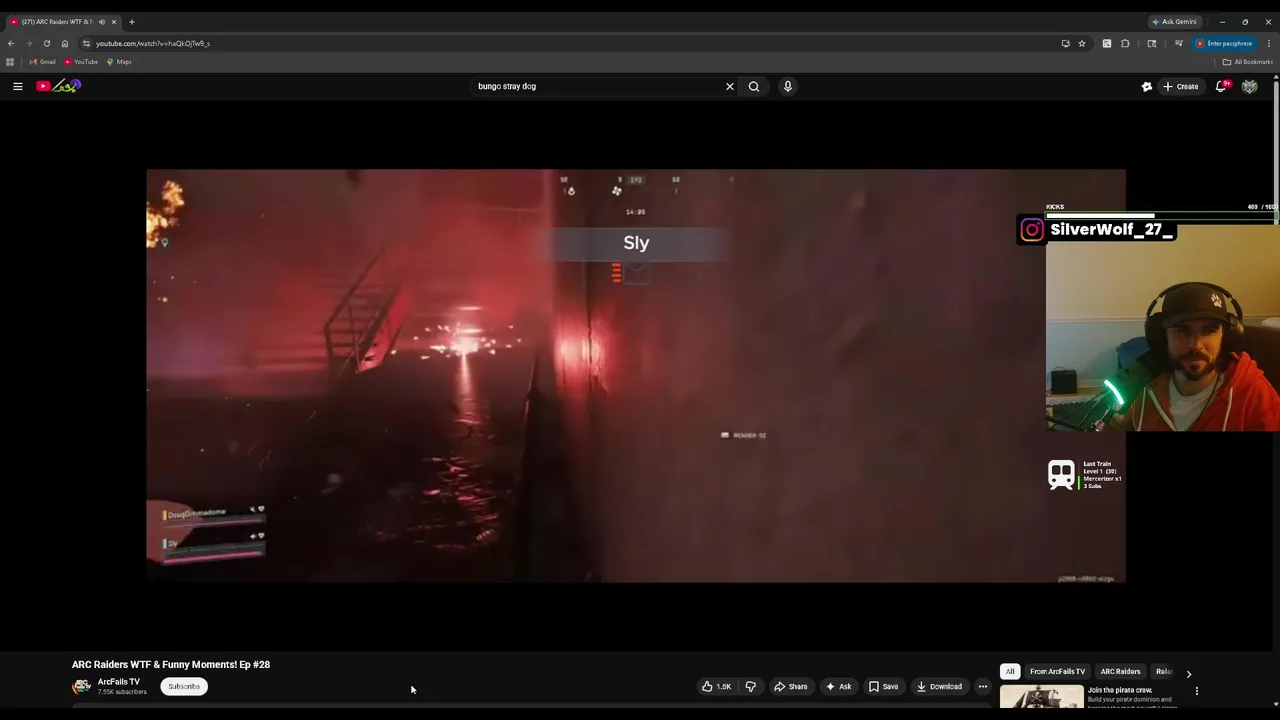1280x720 pixels.
Task: Open browser home page
Action: click(65, 43)
